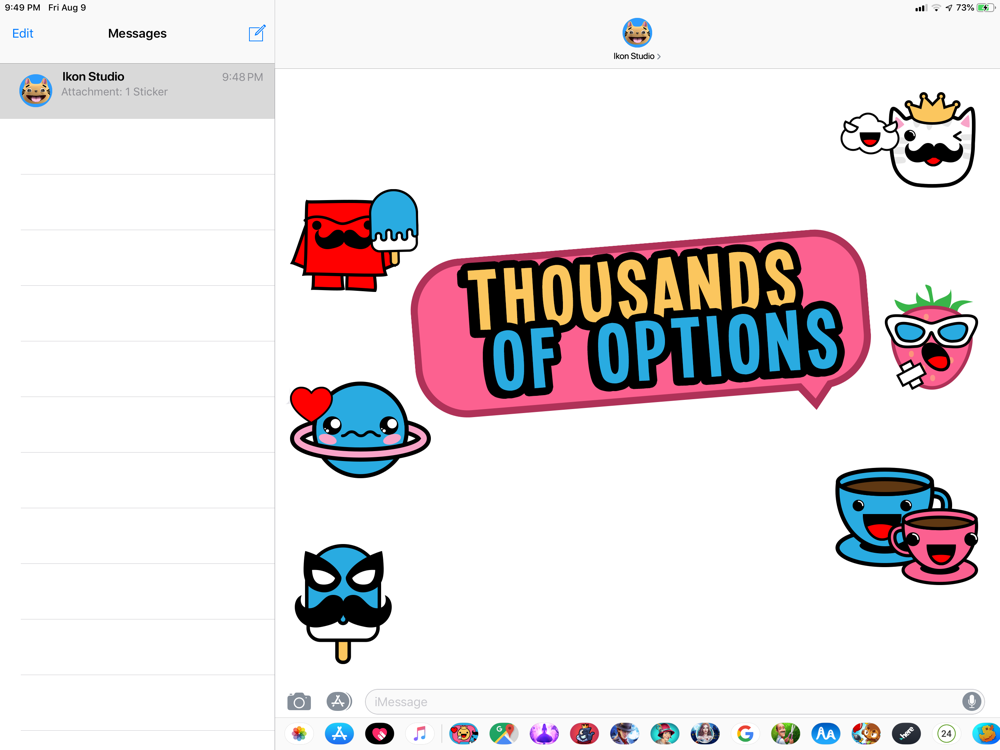Tap the microphone dictation icon
This screenshot has width=1000, height=750.
coord(970,702)
